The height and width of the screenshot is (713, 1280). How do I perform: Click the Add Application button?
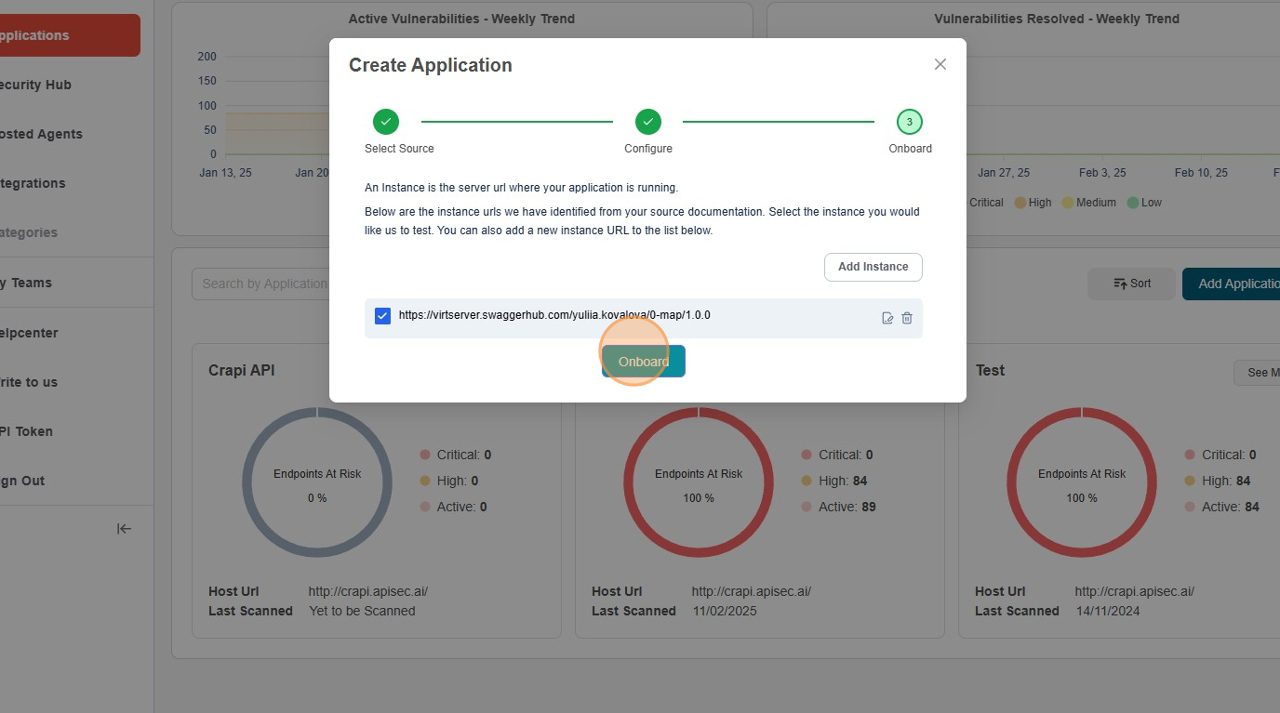coord(1235,284)
